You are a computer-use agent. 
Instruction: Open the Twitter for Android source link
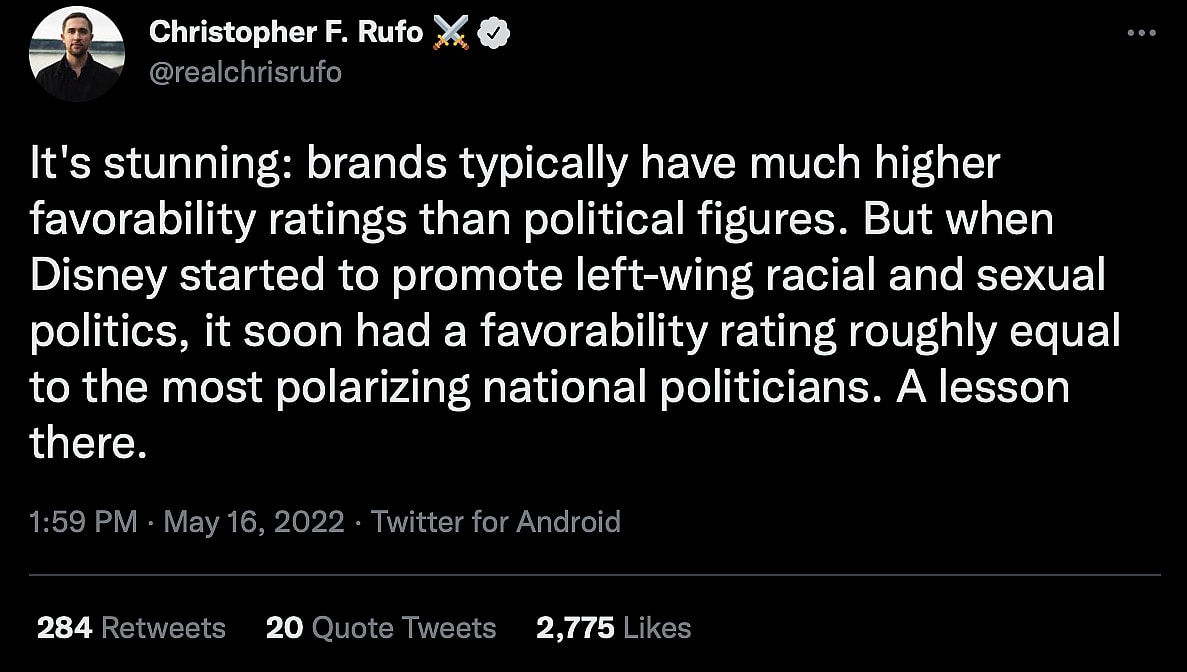pos(495,521)
